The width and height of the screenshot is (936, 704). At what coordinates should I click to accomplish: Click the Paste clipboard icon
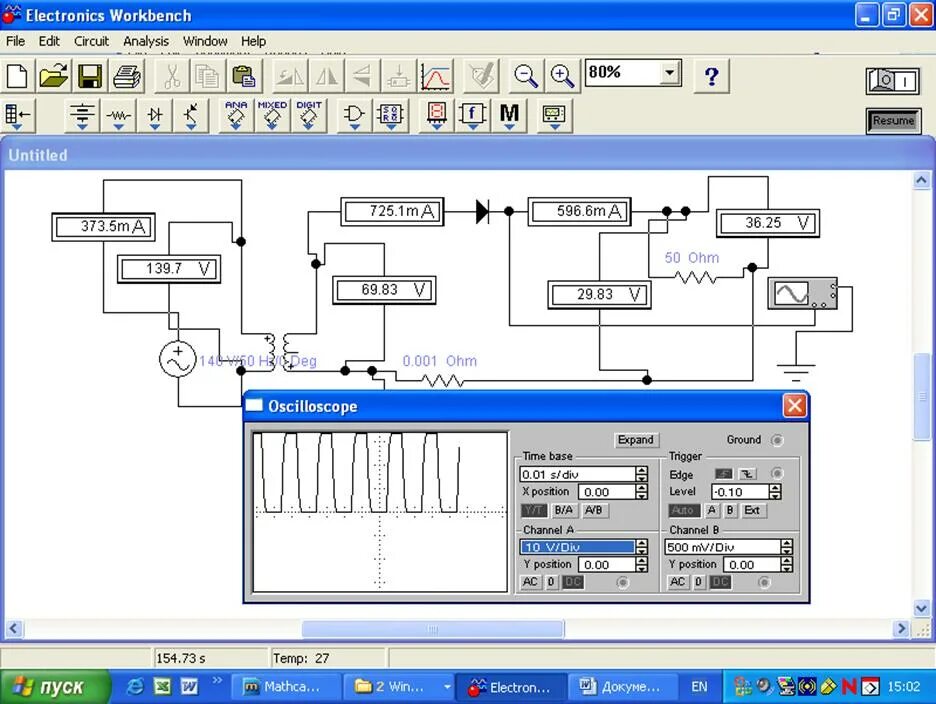point(244,76)
